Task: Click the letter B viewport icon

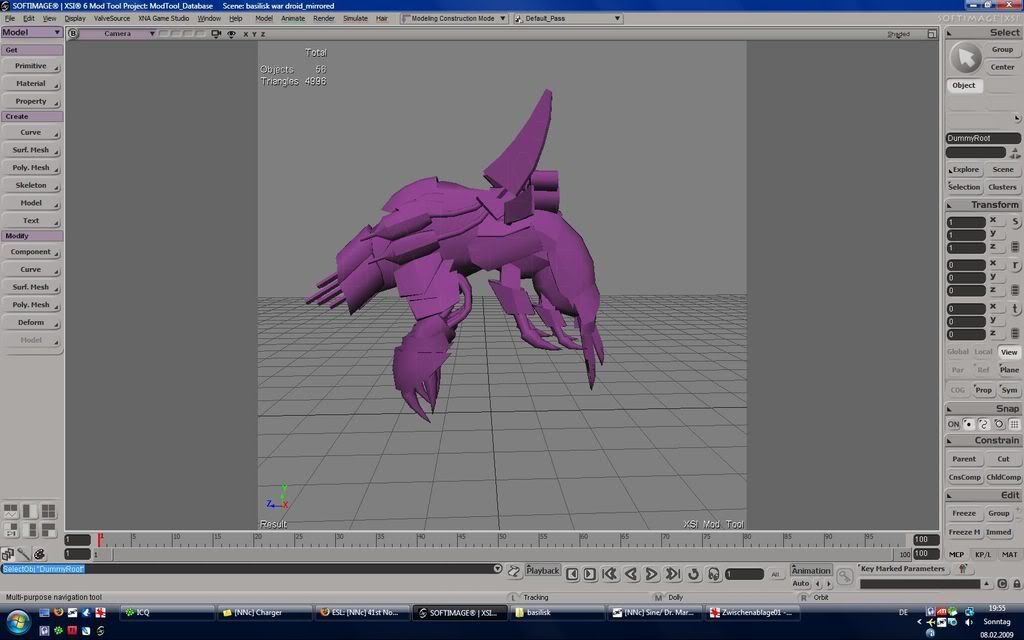Action: click(x=73, y=33)
